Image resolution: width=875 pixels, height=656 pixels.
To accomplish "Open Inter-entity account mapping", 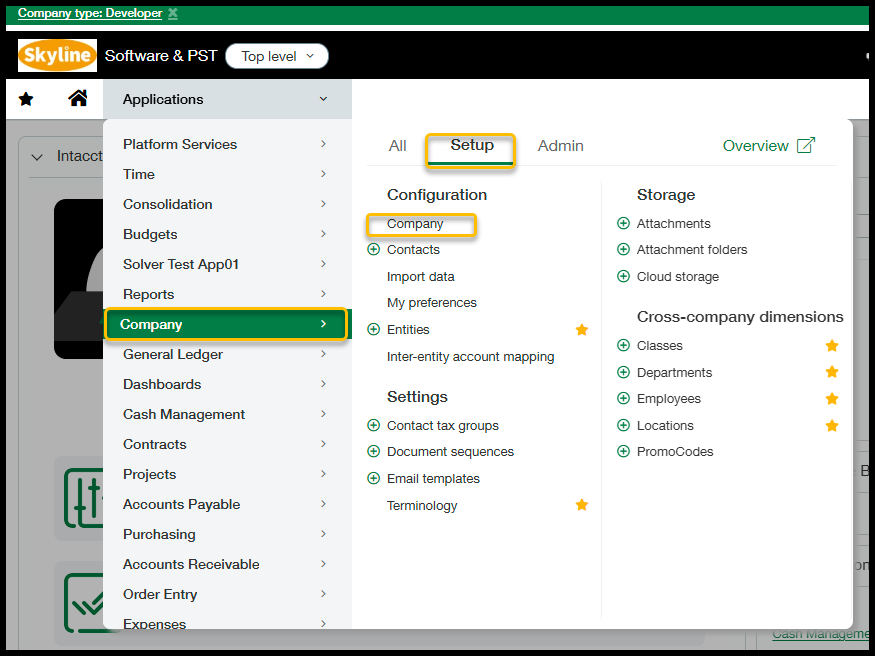I will 470,357.
